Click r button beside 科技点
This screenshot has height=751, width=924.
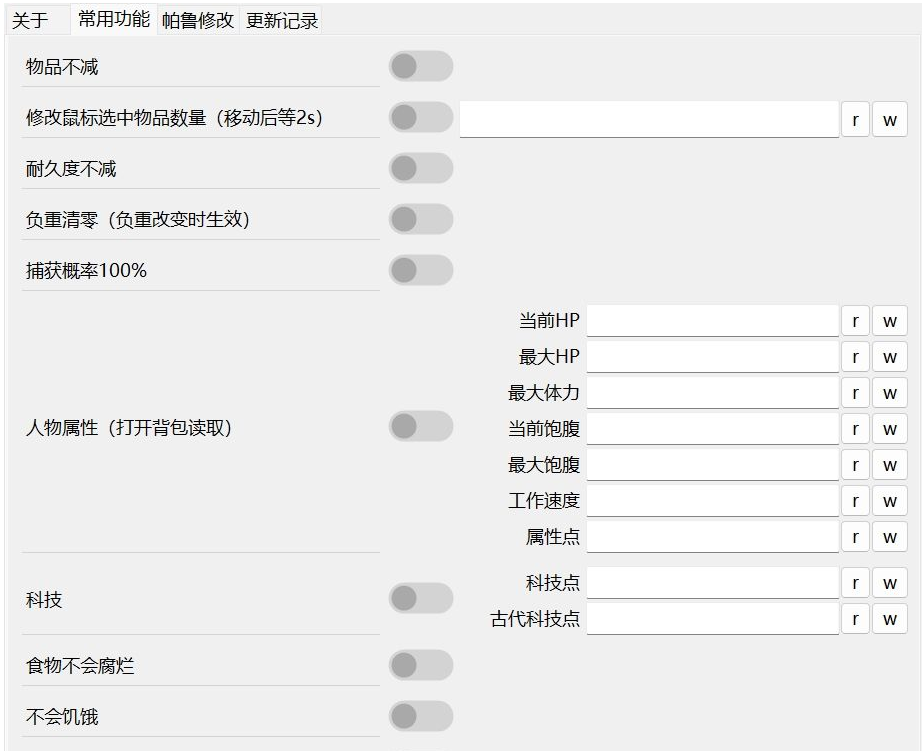tap(855, 583)
